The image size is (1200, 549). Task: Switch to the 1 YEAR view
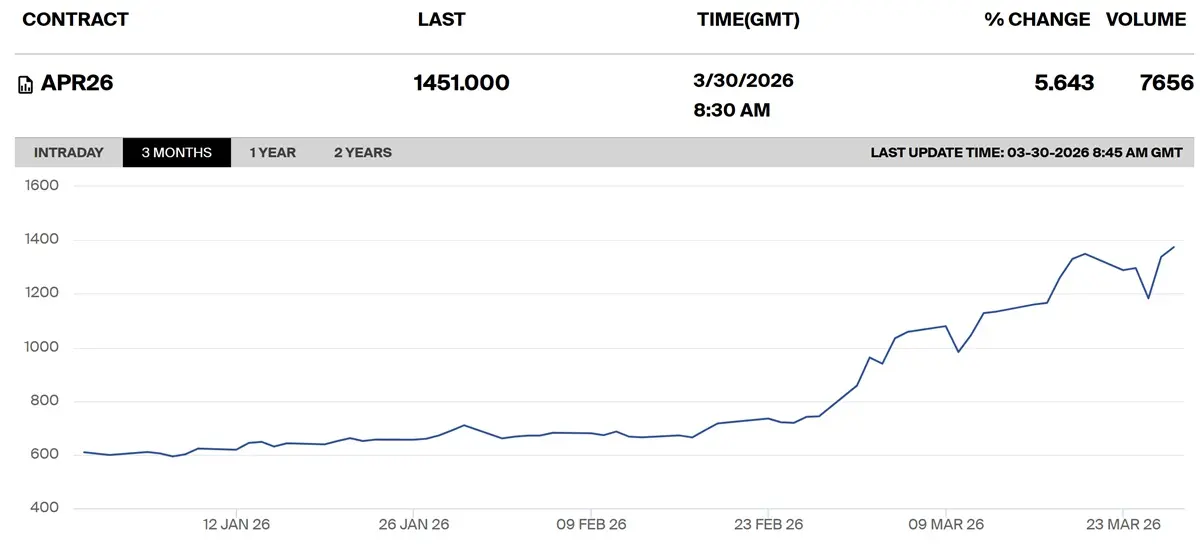[x=273, y=153]
